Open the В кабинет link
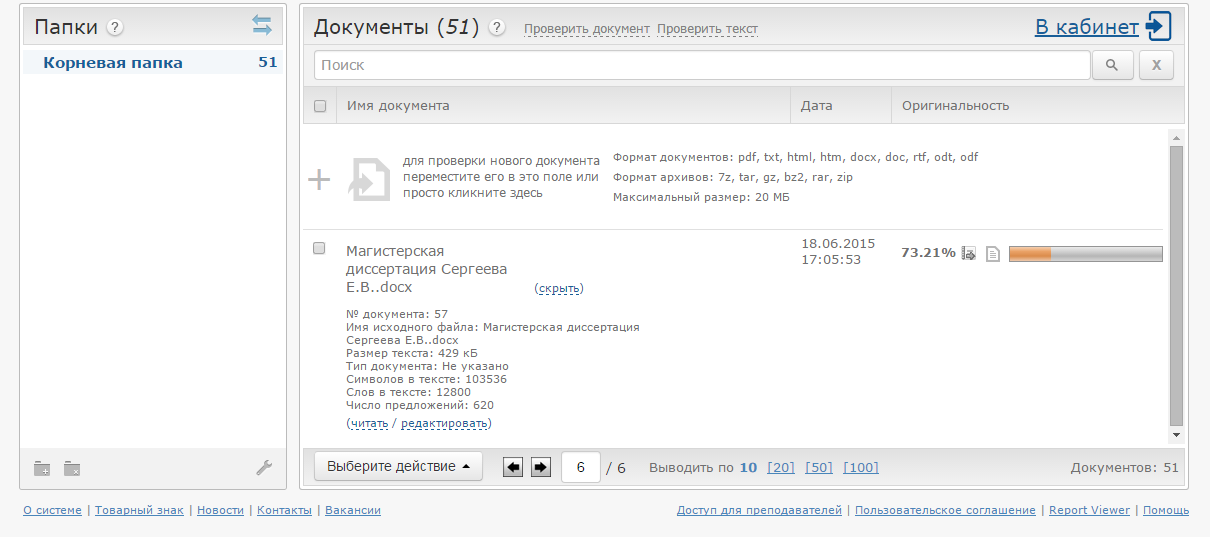Viewport: 1210px width, 537px height. click(1086, 27)
